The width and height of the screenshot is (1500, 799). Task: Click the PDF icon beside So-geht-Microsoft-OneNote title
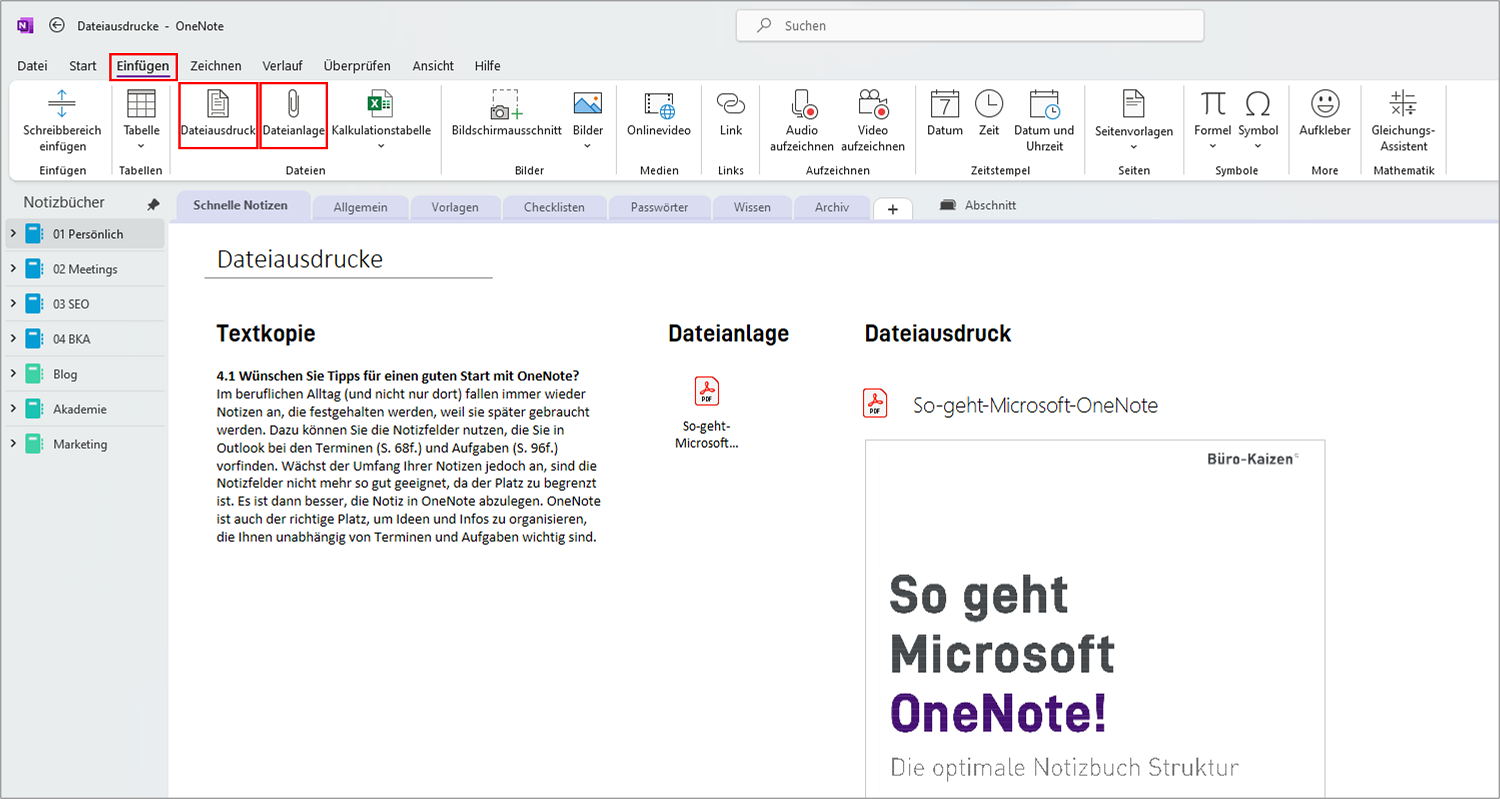(875, 403)
